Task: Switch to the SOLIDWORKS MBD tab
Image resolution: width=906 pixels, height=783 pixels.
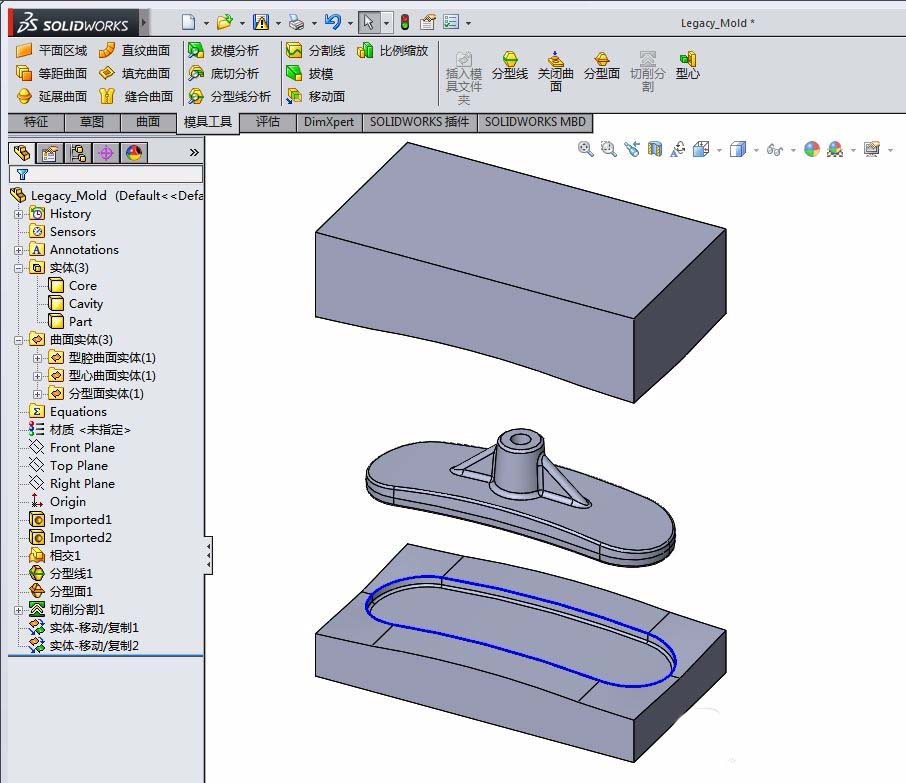Action: pos(534,122)
